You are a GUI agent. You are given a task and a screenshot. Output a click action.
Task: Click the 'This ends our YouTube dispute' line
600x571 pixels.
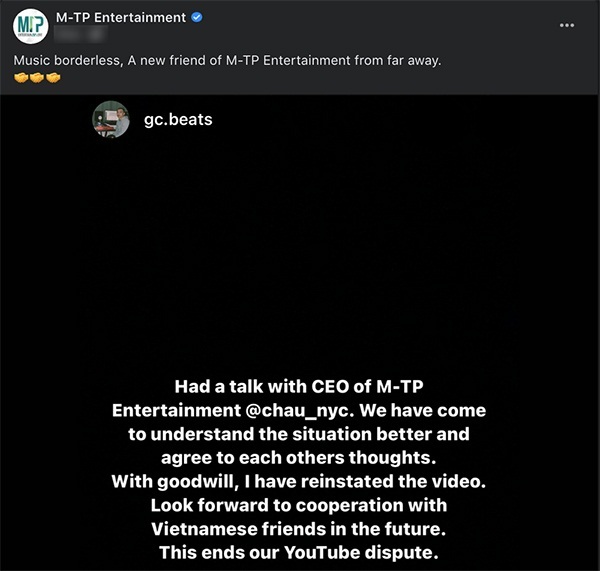299,553
